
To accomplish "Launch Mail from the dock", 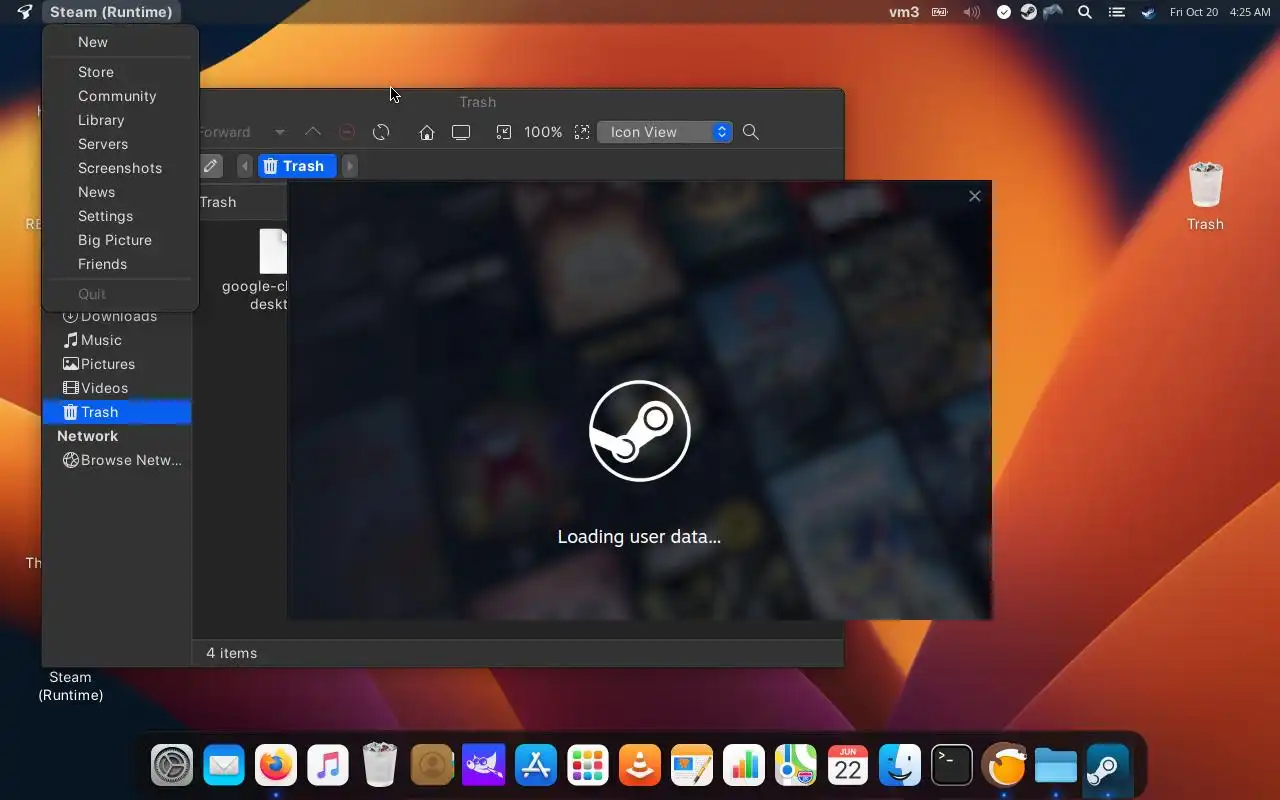I will [x=224, y=767].
